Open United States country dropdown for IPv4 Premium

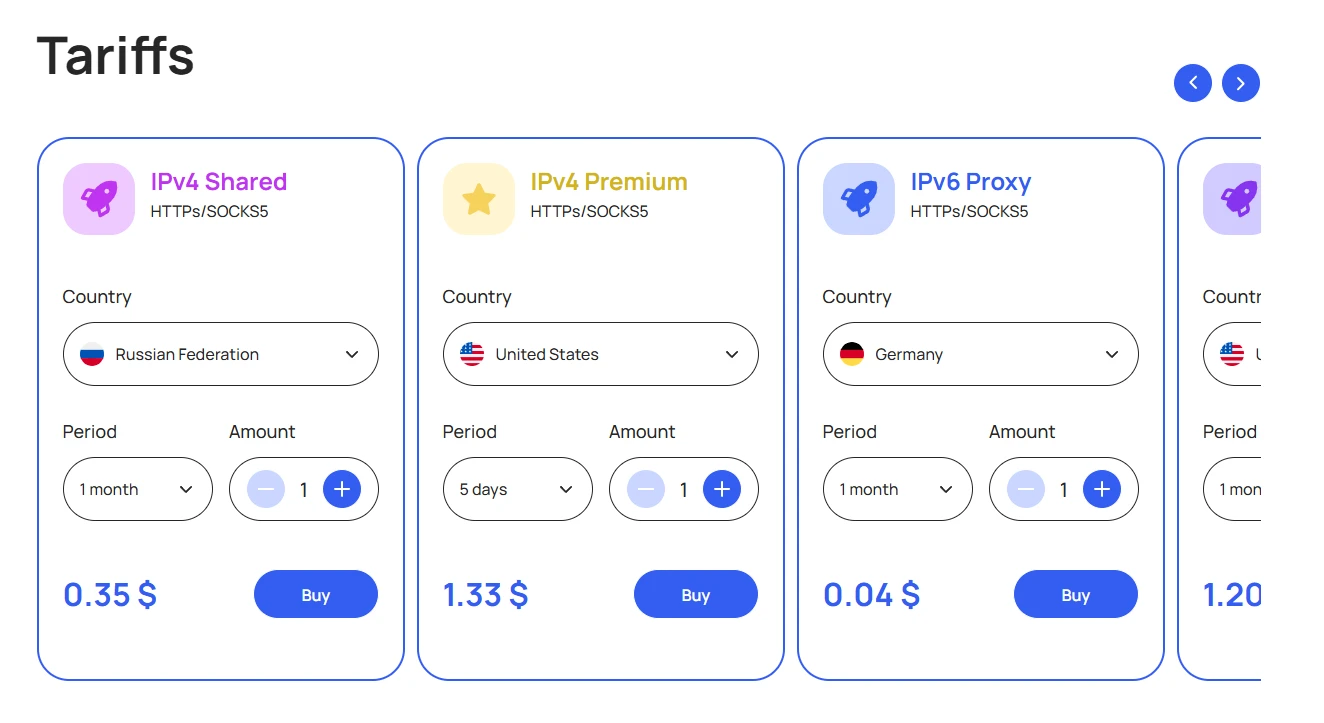tap(600, 354)
